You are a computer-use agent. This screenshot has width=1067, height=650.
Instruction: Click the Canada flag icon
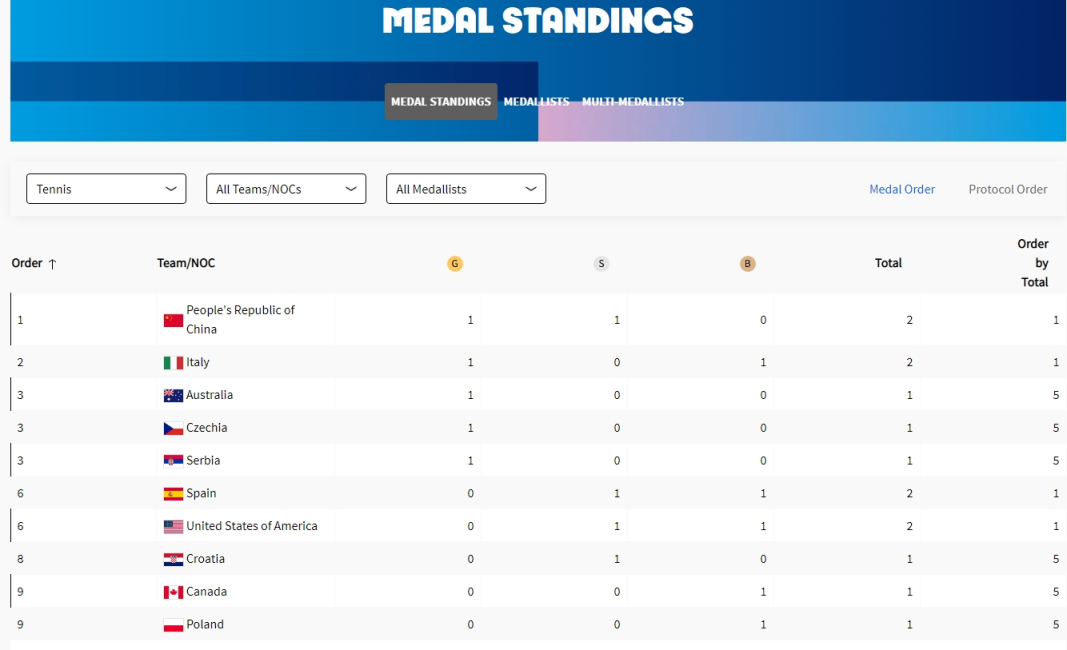pos(173,592)
